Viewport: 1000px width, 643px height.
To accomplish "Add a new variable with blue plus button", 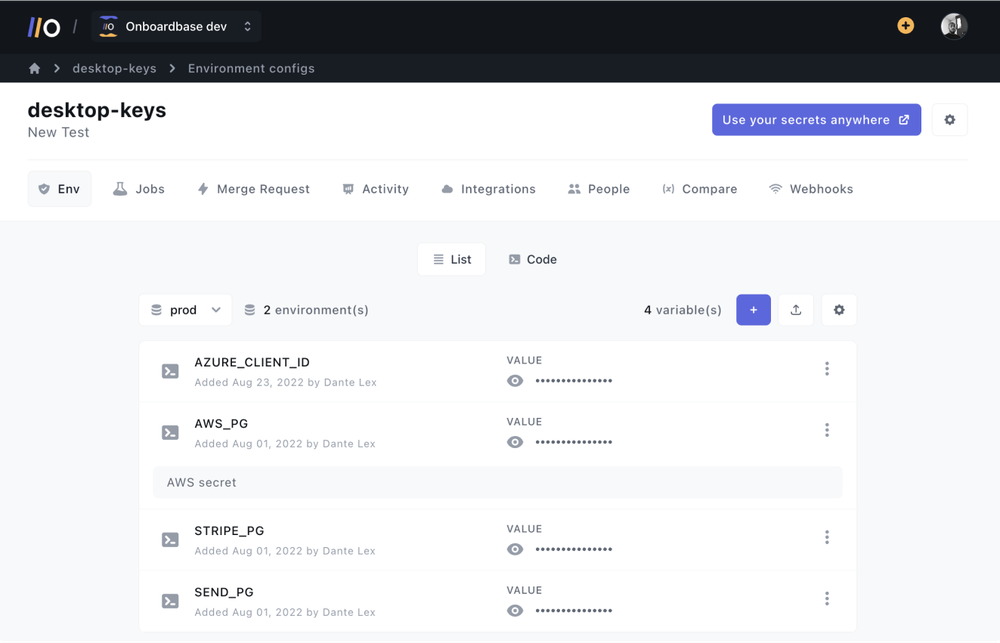I will click(x=753, y=310).
